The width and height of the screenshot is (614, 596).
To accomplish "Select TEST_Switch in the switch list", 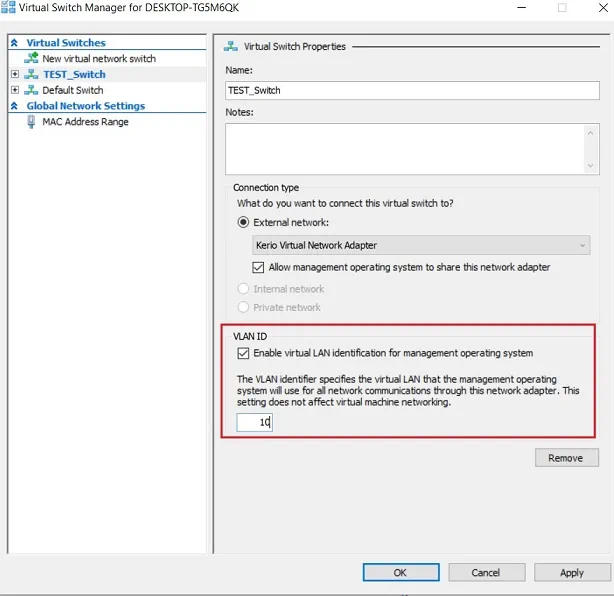I will point(73,74).
